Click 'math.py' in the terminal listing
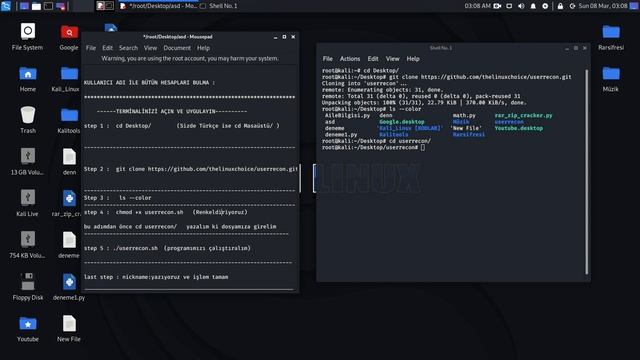The width and height of the screenshot is (640, 360). pyautogui.click(x=464, y=116)
